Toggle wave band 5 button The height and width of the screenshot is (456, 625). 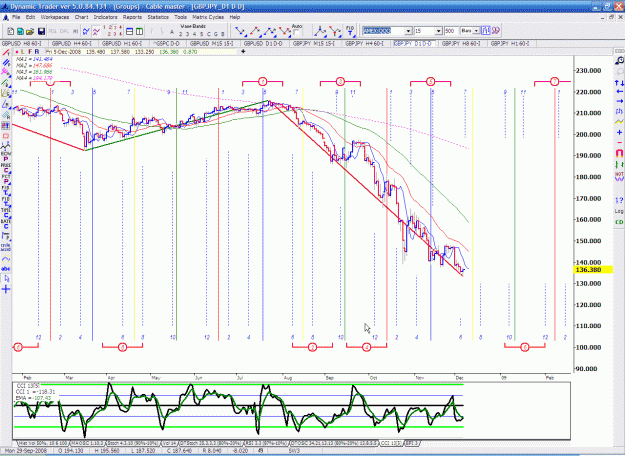[202, 34]
